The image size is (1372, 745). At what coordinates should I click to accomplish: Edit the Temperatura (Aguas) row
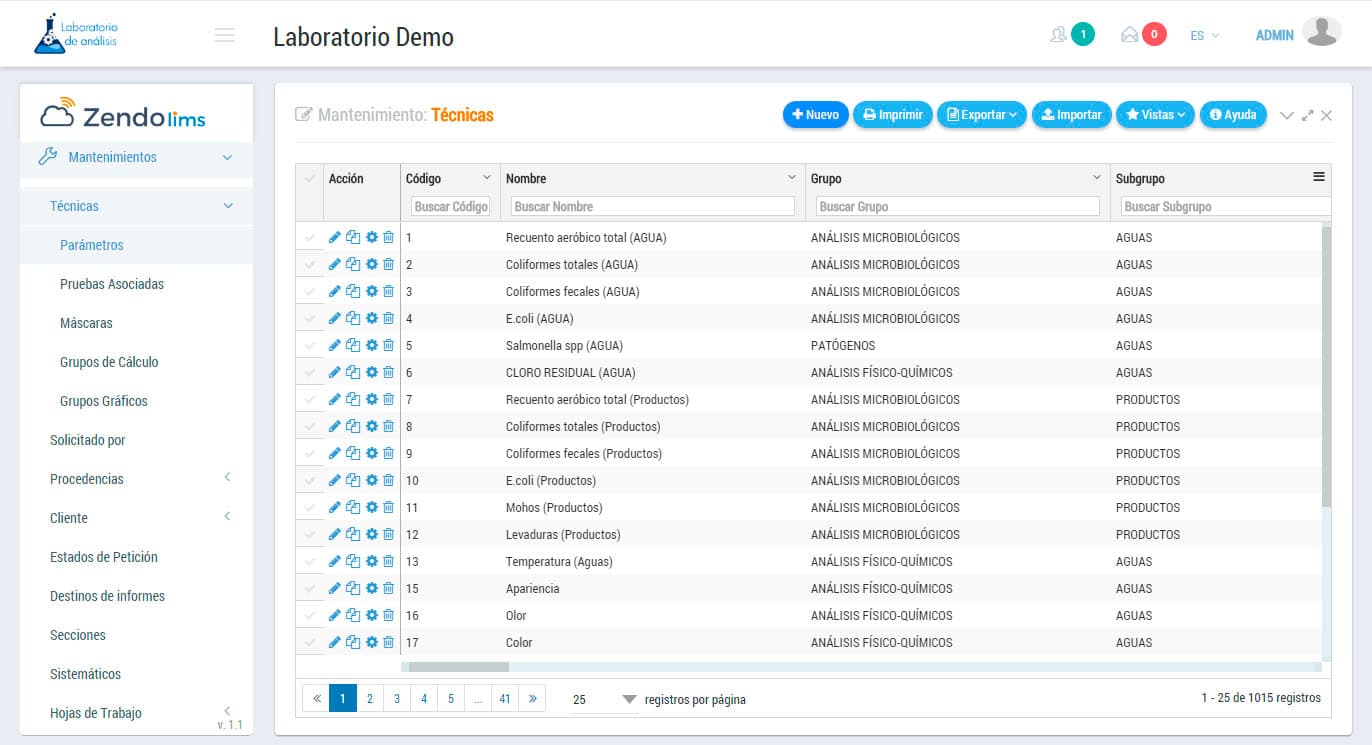pyautogui.click(x=335, y=562)
